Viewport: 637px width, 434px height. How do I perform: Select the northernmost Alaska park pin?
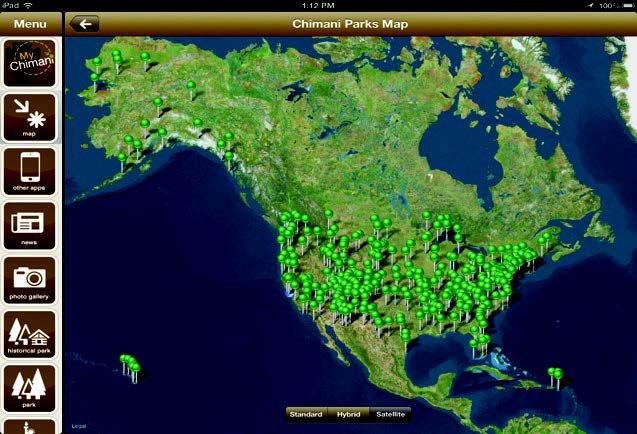pos(116,53)
